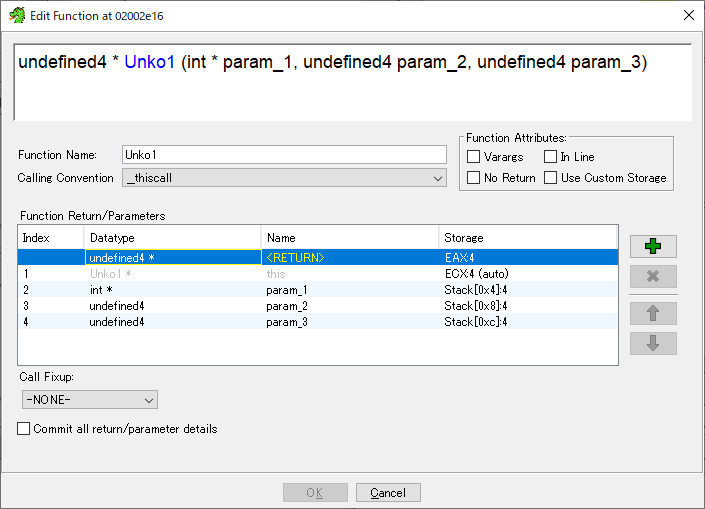Select the ECX:4 (auto) storage cell

[528, 274]
